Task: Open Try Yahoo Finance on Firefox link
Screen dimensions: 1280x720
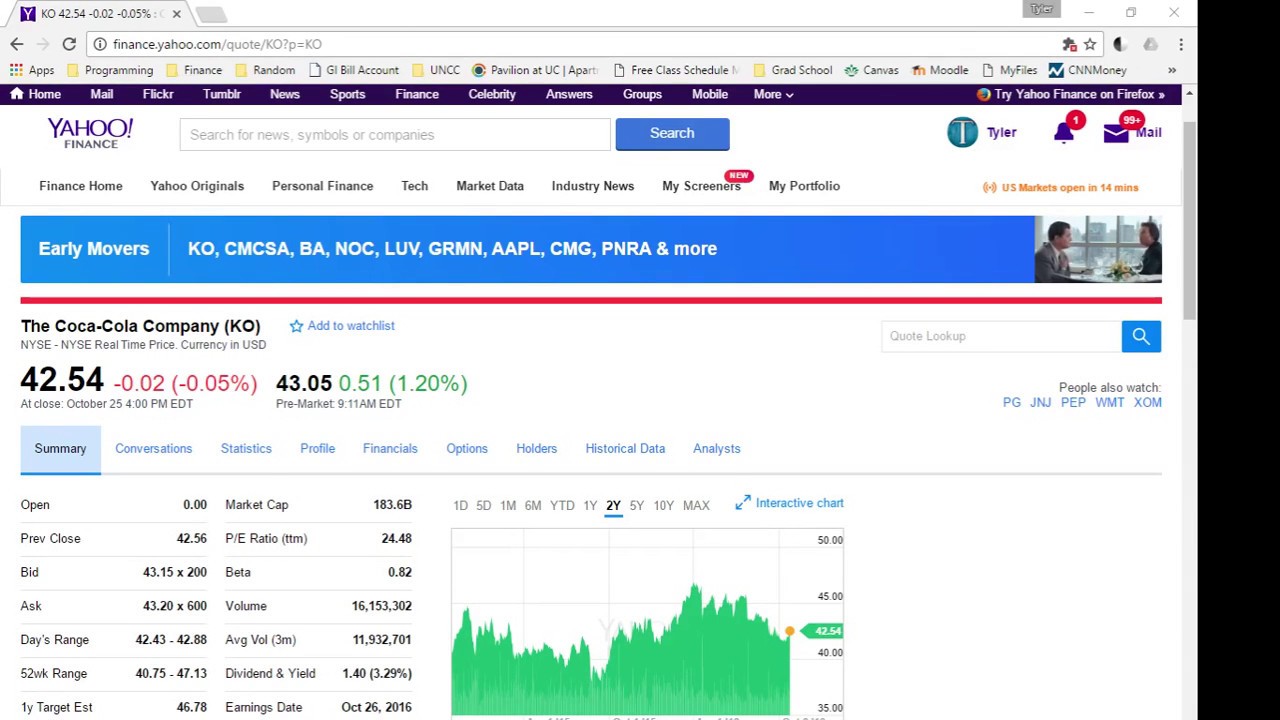Action: [1071, 94]
